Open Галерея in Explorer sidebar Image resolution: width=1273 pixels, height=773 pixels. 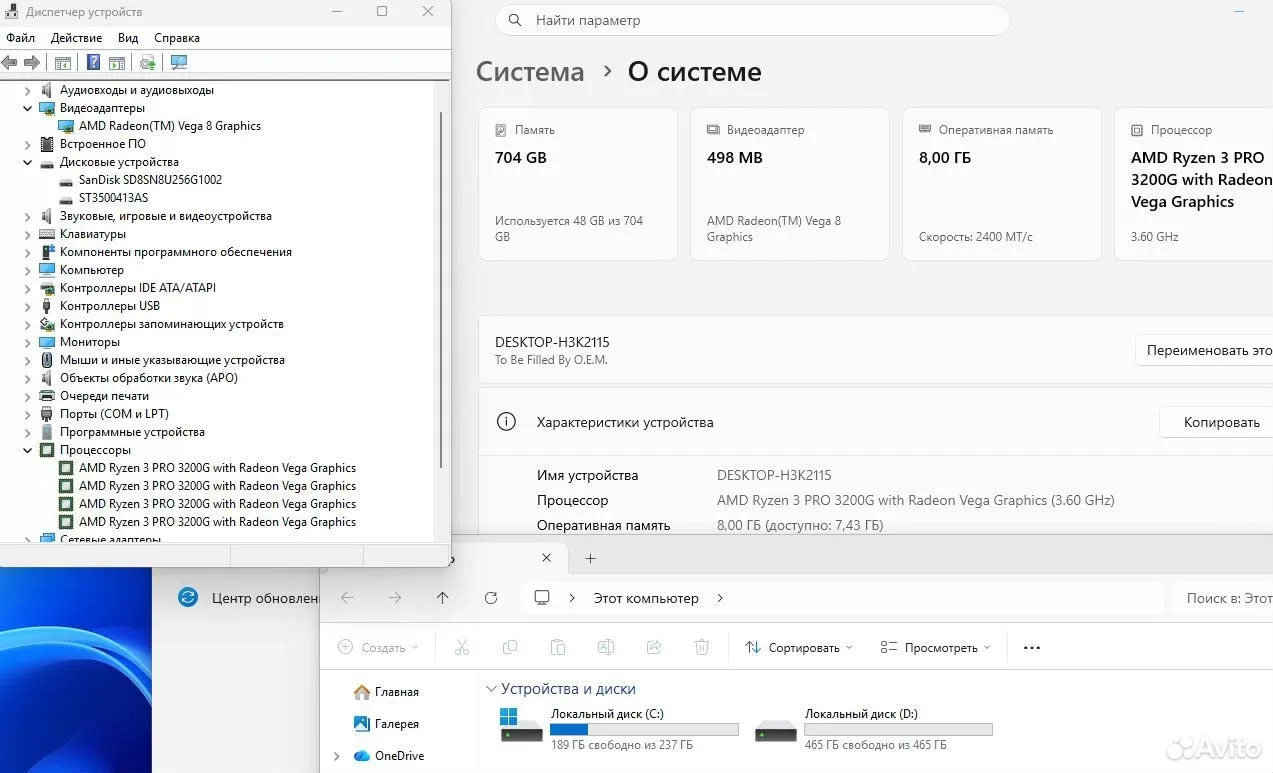point(387,724)
